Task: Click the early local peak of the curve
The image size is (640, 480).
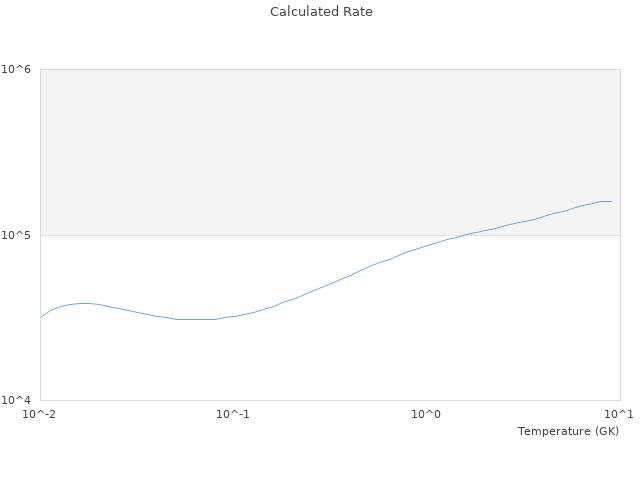Action: [x=84, y=303]
